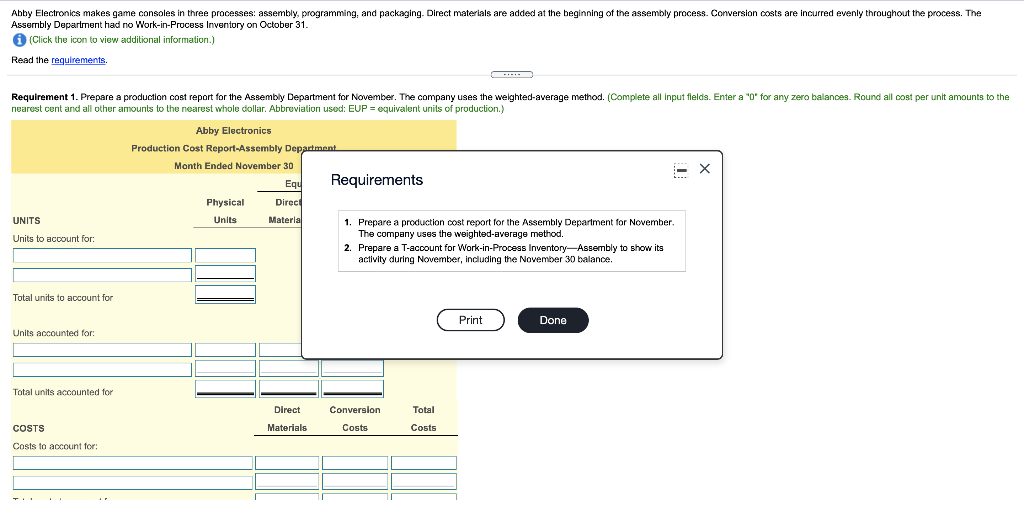Select second Direct Materials cost field under Costs to account for
The width and height of the screenshot is (1024, 507).
click(x=287, y=482)
